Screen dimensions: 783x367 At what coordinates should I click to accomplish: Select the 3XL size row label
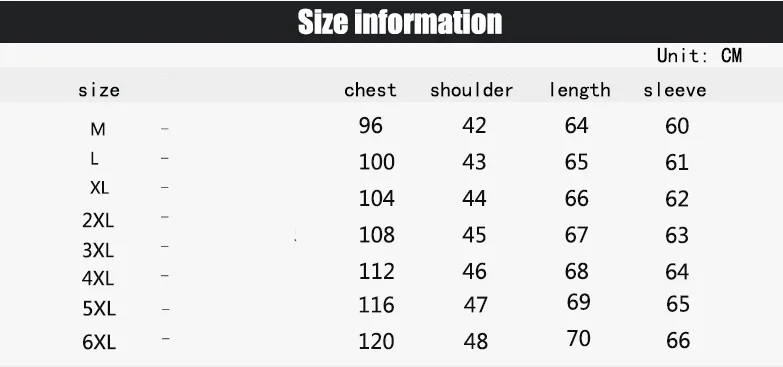(x=98, y=250)
